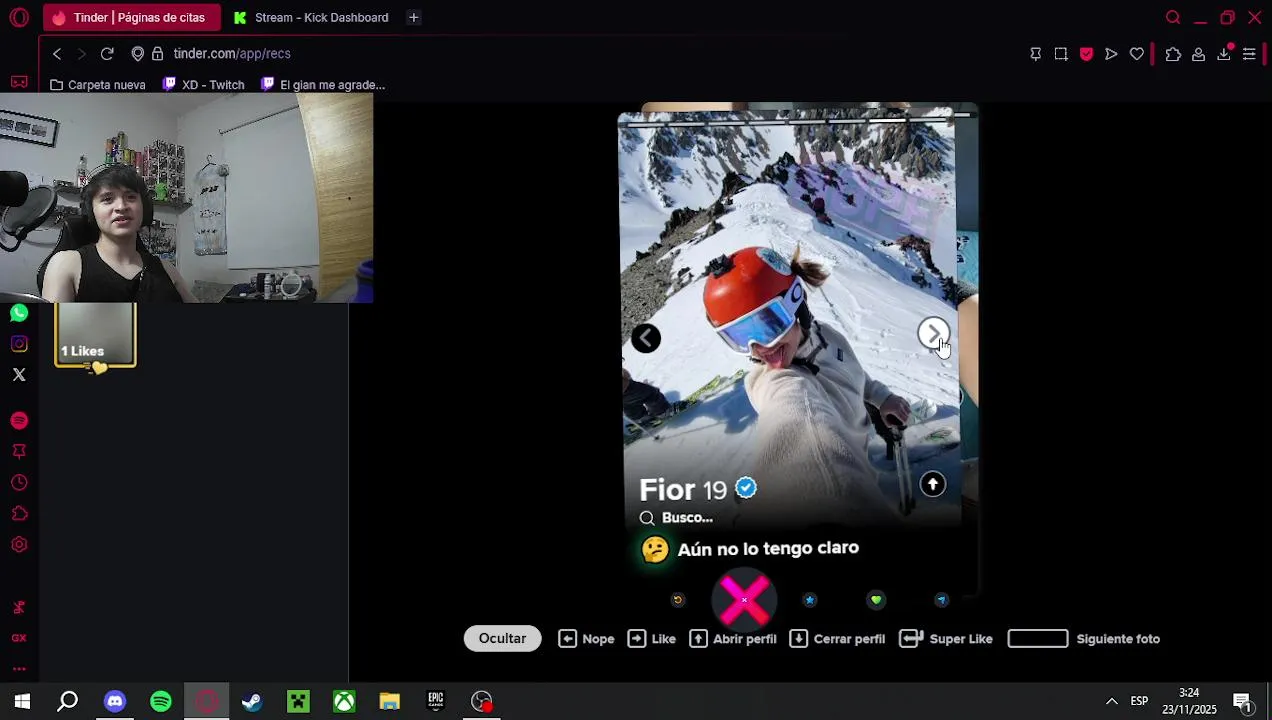The image size is (1272, 720).
Task: Click the Ocultar button
Action: (x=502, y=638)
